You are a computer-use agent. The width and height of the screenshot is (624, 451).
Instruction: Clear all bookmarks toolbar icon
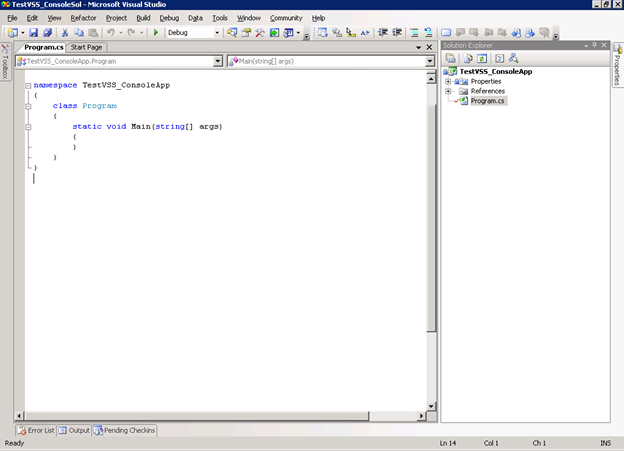(544, 33)
